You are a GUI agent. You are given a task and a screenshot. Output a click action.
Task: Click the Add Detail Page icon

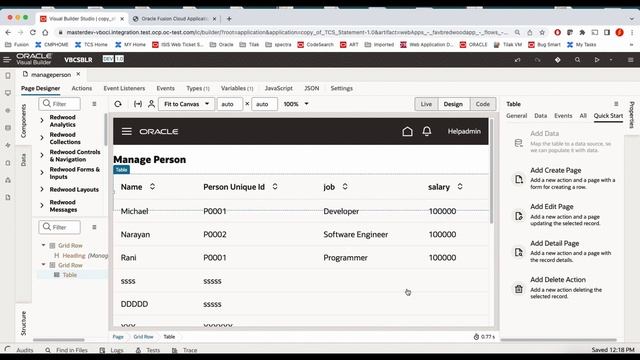click(x=518, y=252)
